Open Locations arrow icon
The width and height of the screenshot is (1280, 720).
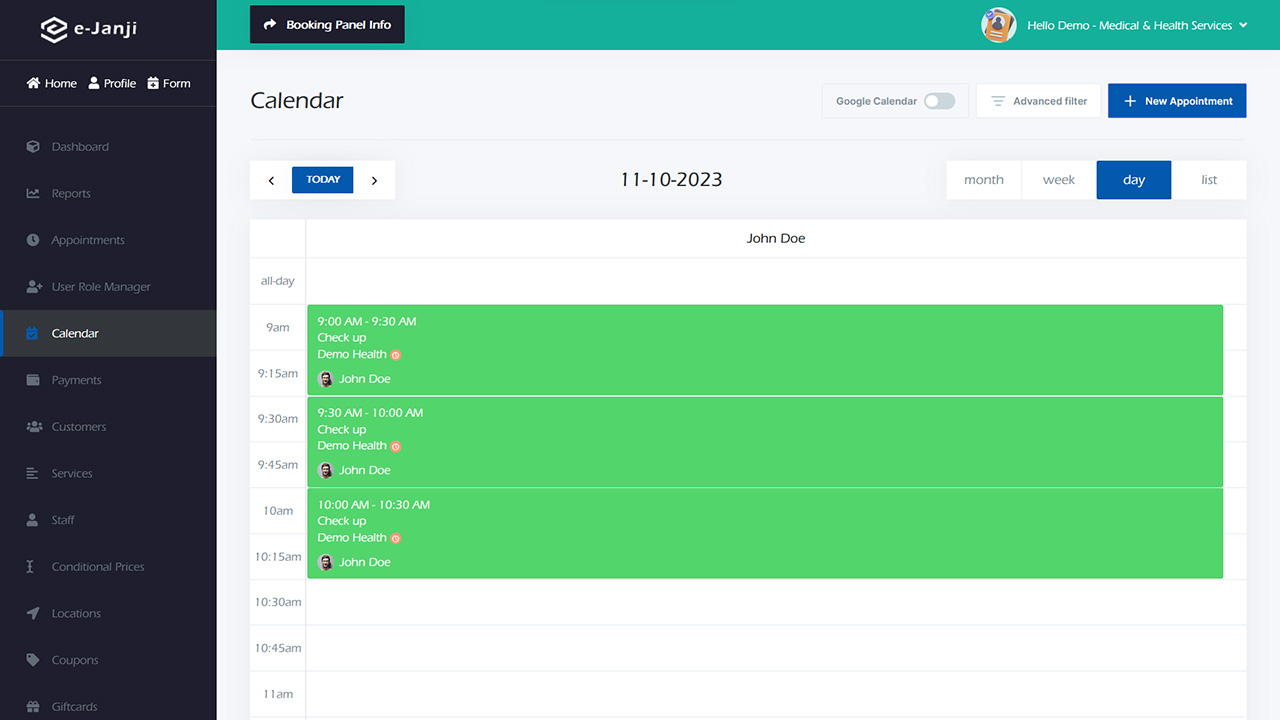33,613
